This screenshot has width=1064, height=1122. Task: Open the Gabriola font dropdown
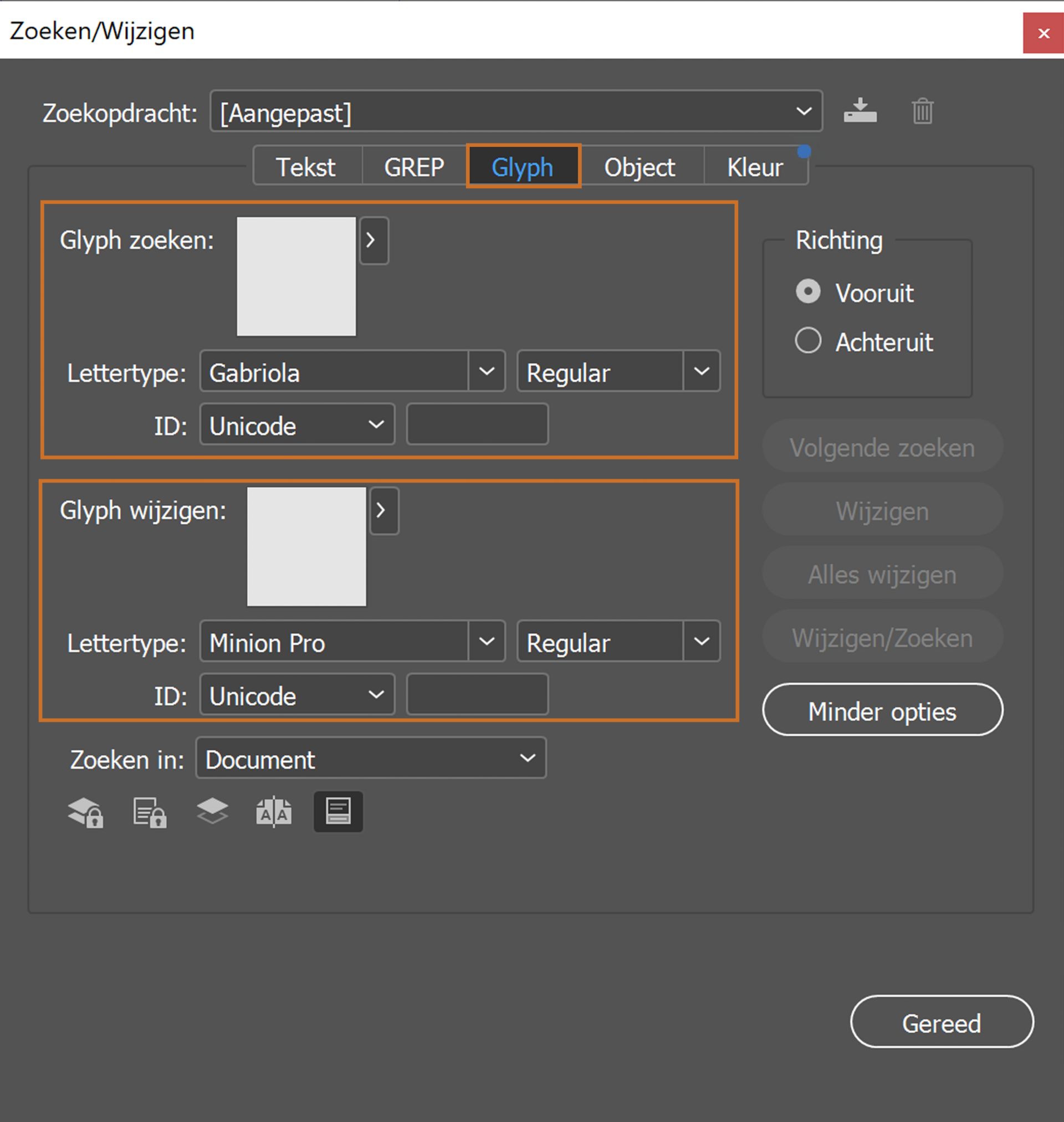coord(487,371)
